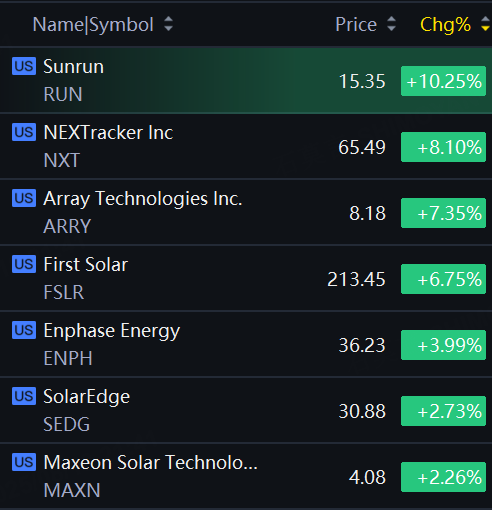The width and height of the screenshot is (492, 510).
Task: Click the +3.99% change badge for Enphase
Action: 443,345
